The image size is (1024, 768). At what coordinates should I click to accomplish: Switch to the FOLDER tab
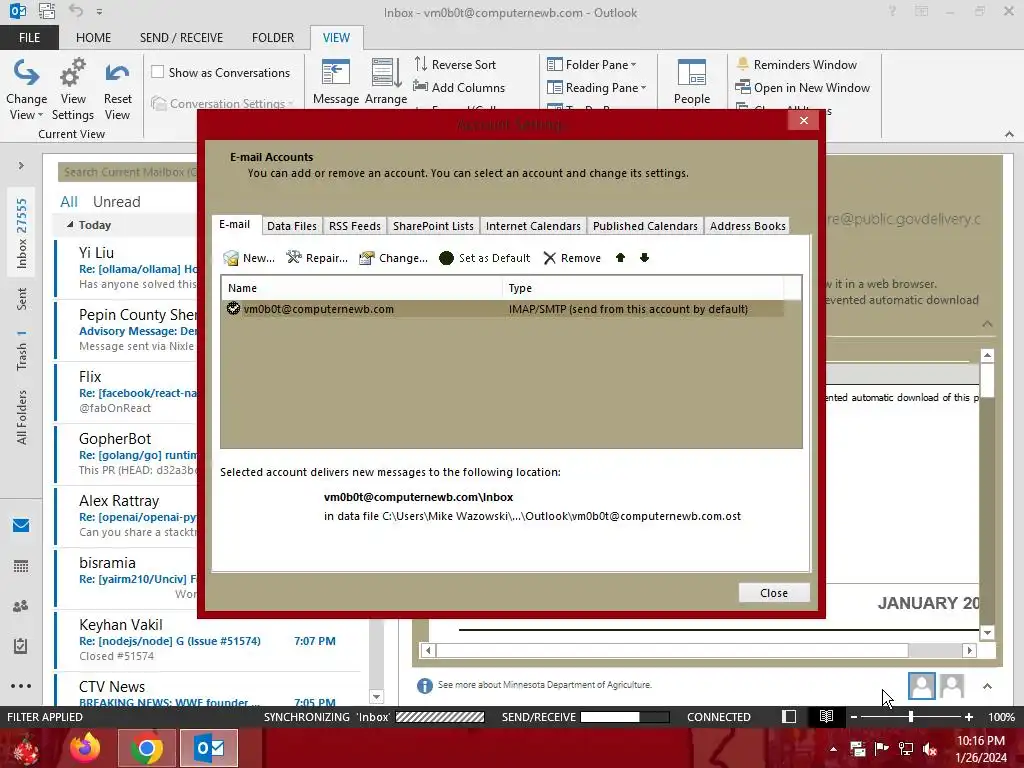pos(273,38)
